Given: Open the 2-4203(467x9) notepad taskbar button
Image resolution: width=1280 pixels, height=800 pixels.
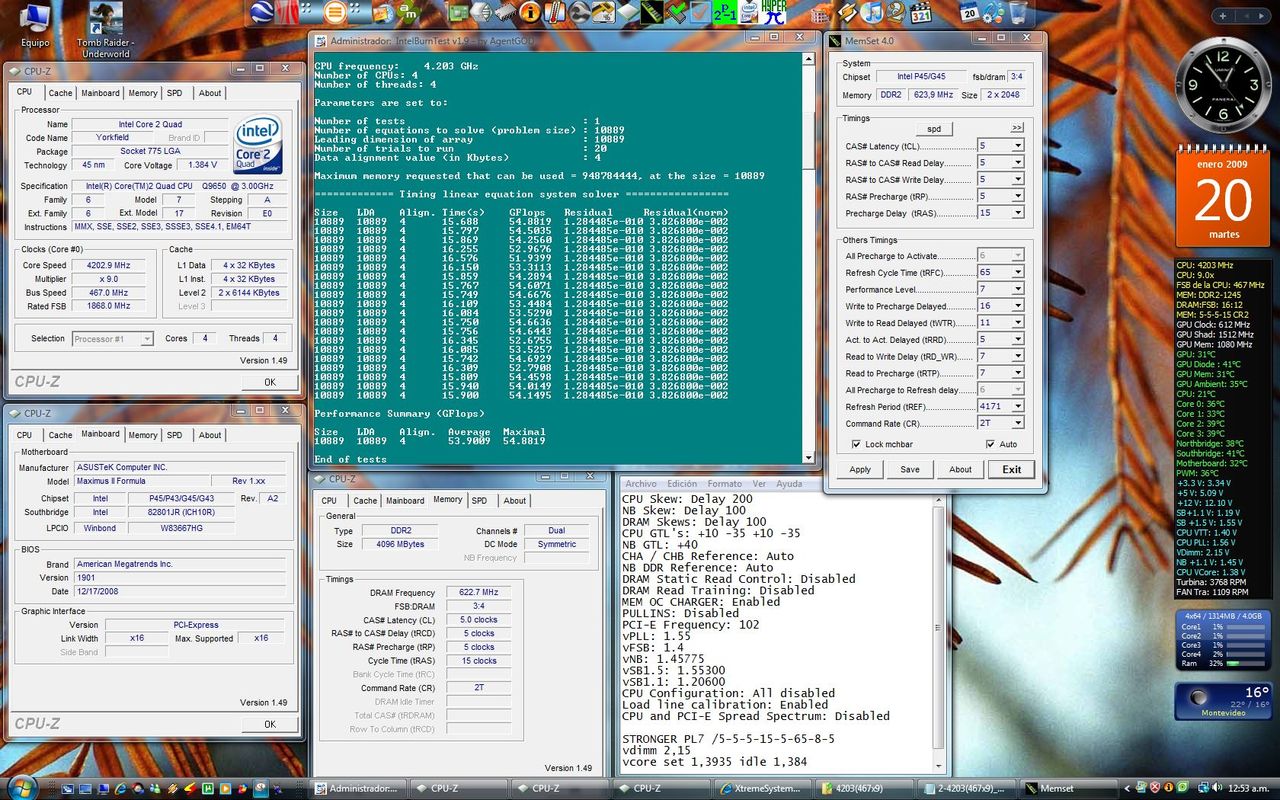Looking at the screenshot, I should click(968, 788).
